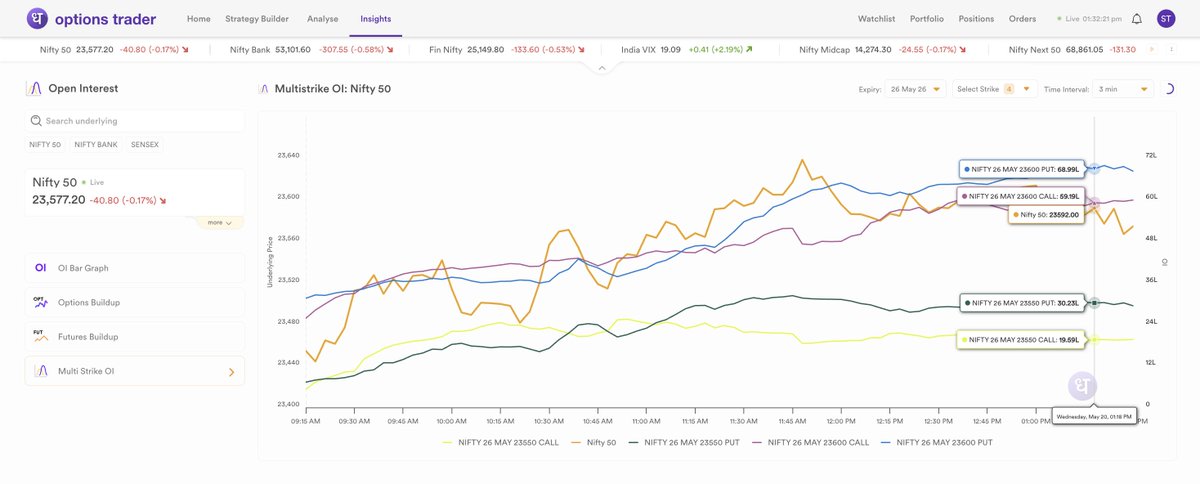Viewport: 1200px width, 484px height.
Task: Collapse the ticker bar with the up chevron
Action: (600, 69)
